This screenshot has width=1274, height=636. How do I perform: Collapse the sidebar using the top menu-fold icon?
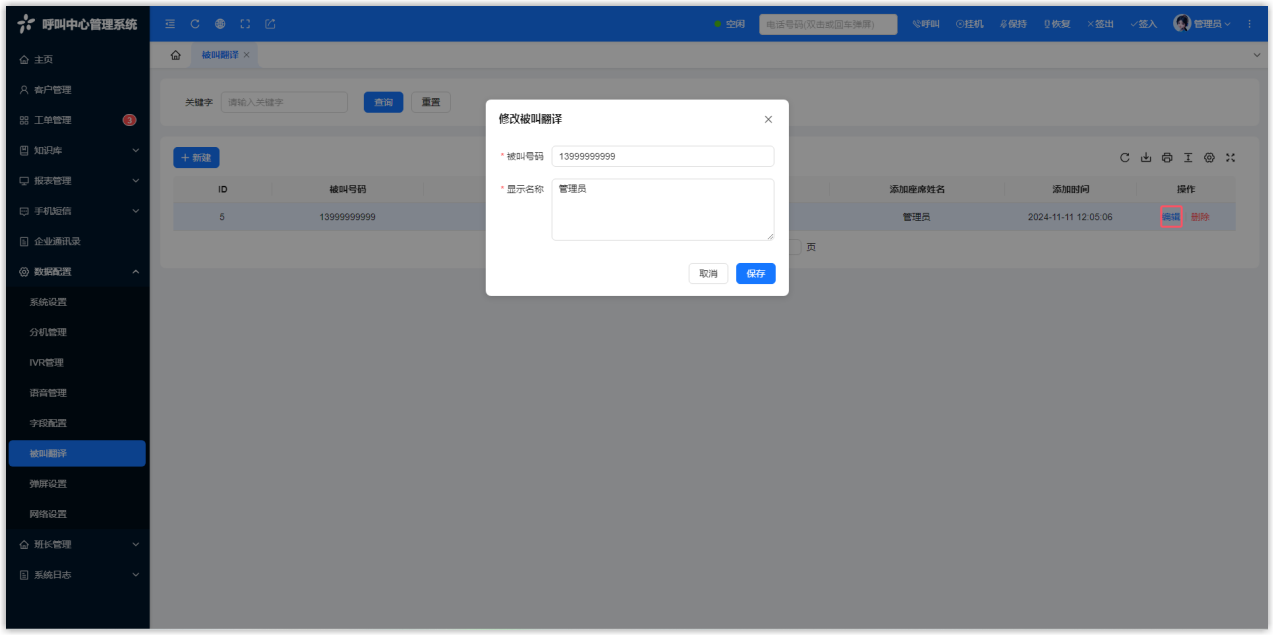coord(170,24)
